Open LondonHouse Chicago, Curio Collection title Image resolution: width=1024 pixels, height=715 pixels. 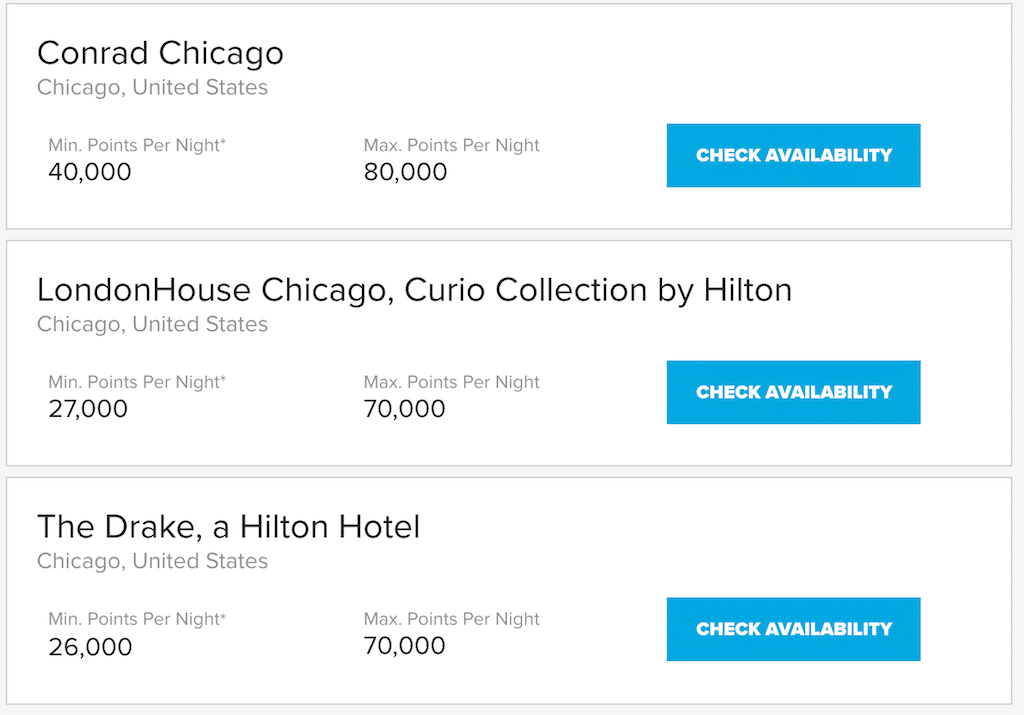tap(414, 289)
